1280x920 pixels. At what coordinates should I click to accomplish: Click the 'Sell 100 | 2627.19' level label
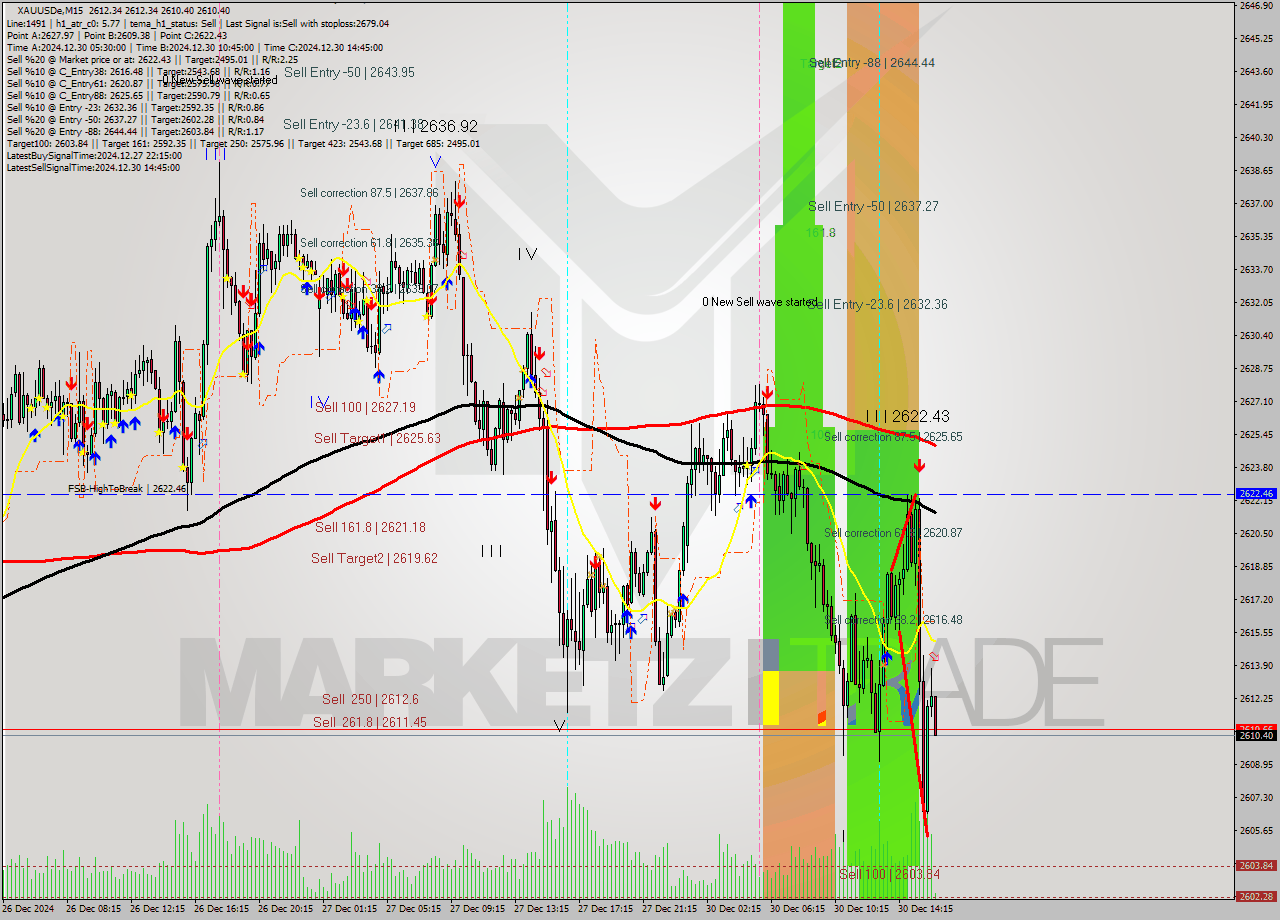click(x=365, y=408)
